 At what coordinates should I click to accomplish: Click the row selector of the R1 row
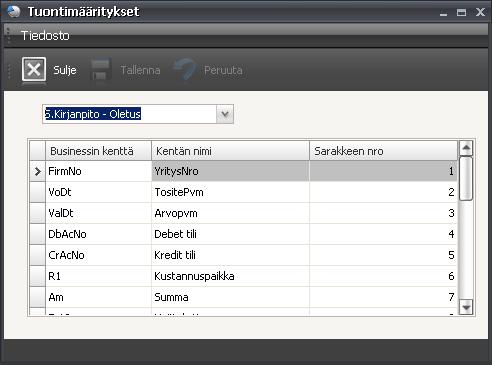tap(37, 276)
